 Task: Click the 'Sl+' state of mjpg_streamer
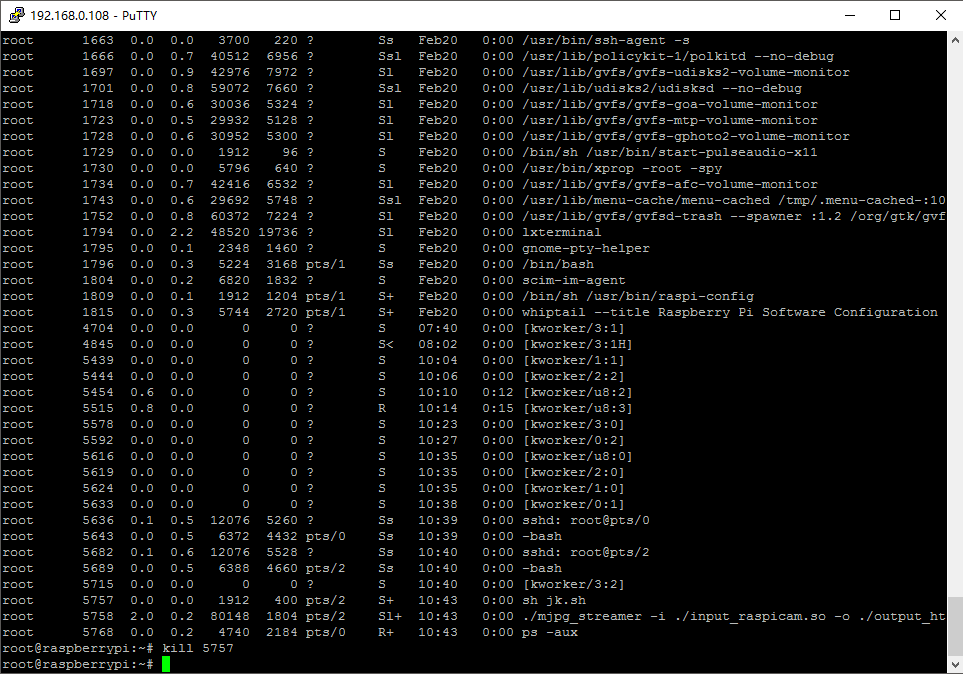click(x=389, y=616)
